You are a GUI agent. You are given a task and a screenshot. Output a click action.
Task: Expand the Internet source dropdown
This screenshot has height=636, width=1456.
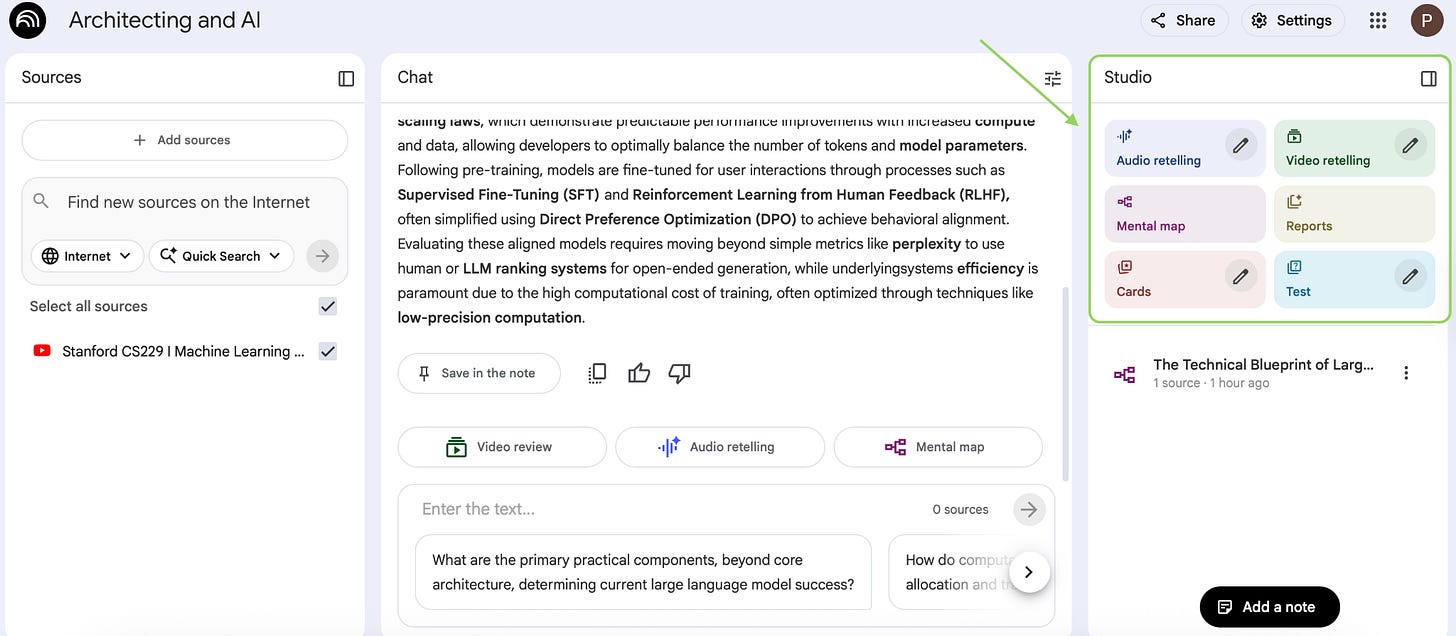[87, 256]
